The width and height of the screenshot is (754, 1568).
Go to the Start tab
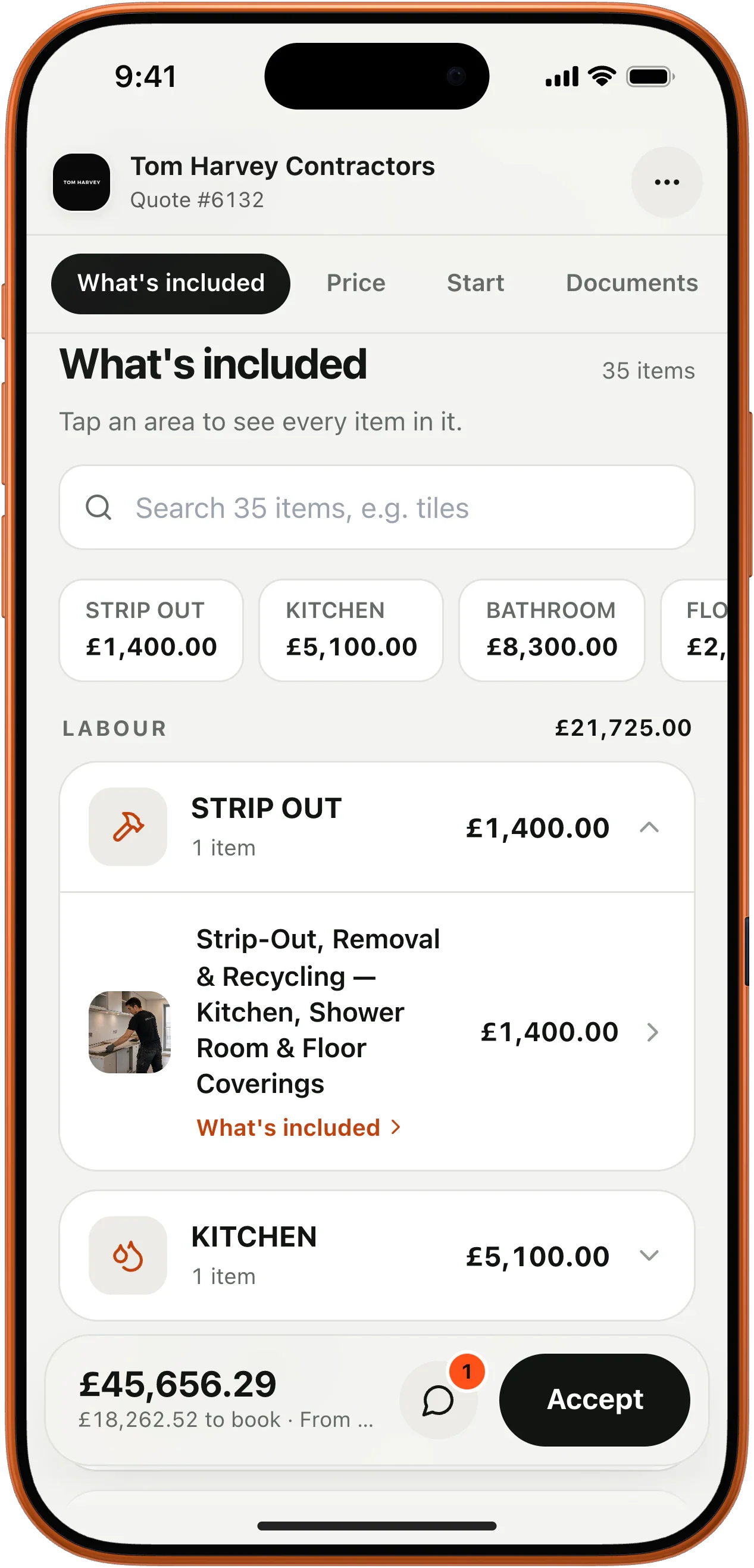(475, 283)
